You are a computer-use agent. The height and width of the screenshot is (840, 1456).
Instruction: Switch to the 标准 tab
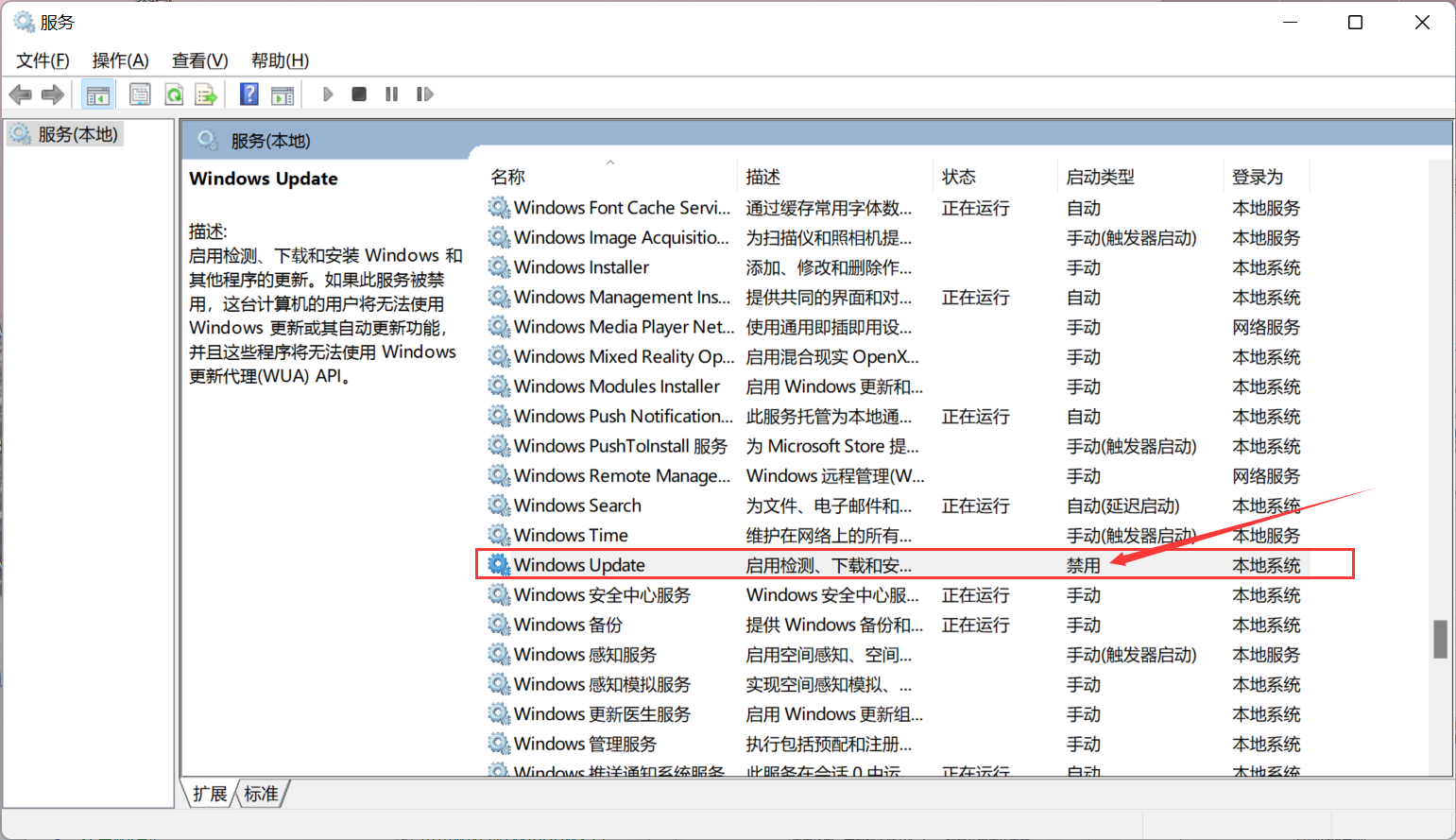pyautogui.click(x=261, y=794)
